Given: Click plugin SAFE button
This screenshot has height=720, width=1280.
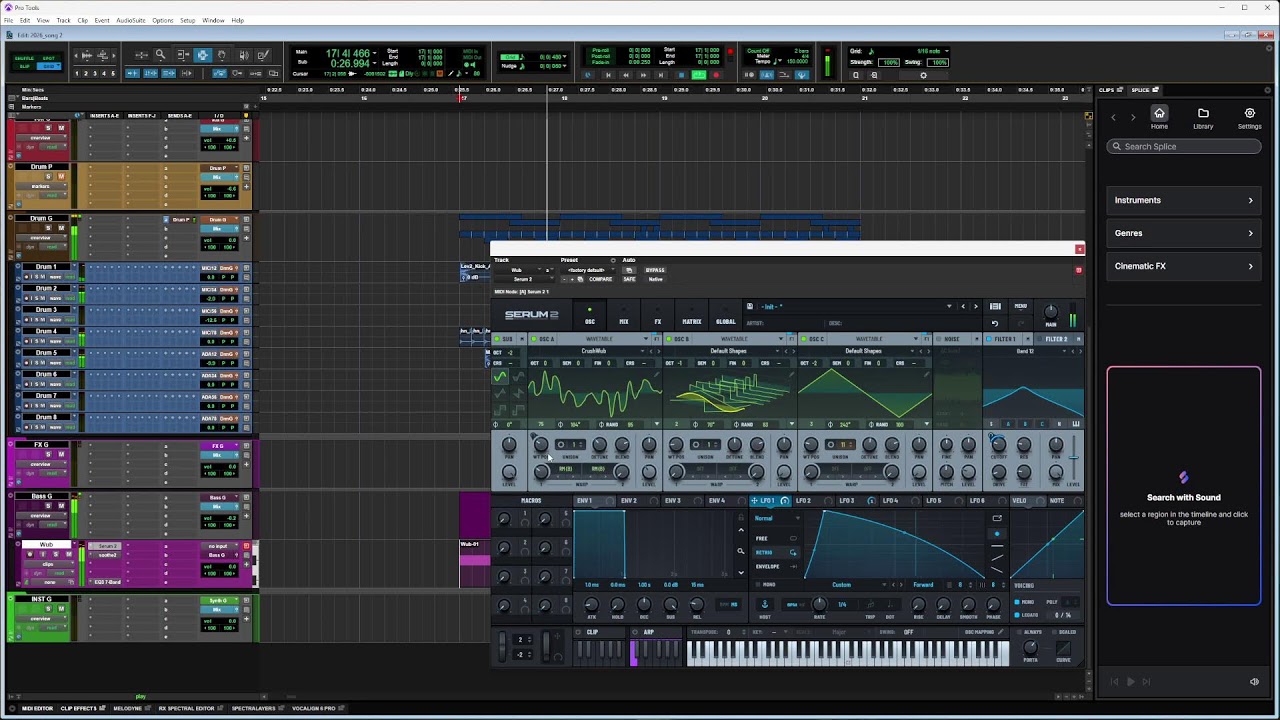Looking at the screenshot, I should (x=629, y=279).
